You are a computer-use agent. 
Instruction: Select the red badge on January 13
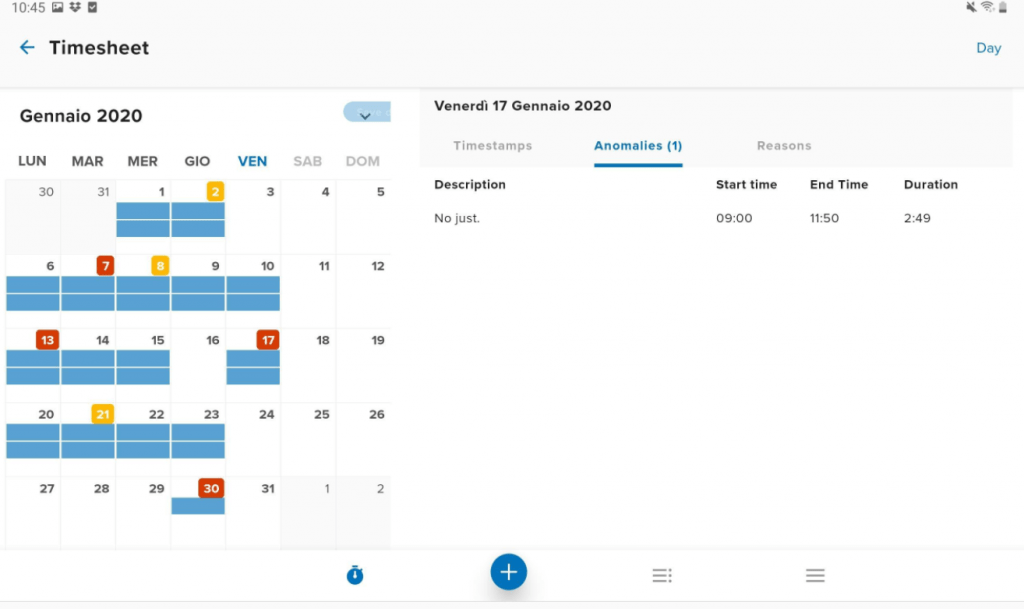47,340
